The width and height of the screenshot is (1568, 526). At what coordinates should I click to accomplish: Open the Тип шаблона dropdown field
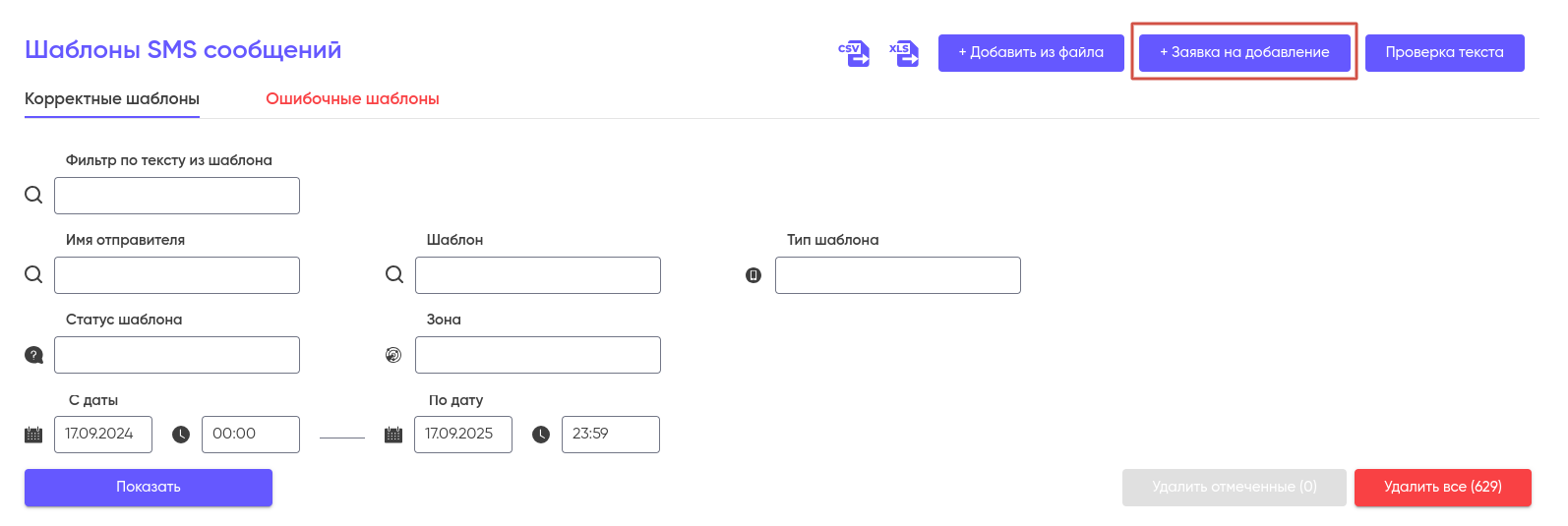click(897, 275)
